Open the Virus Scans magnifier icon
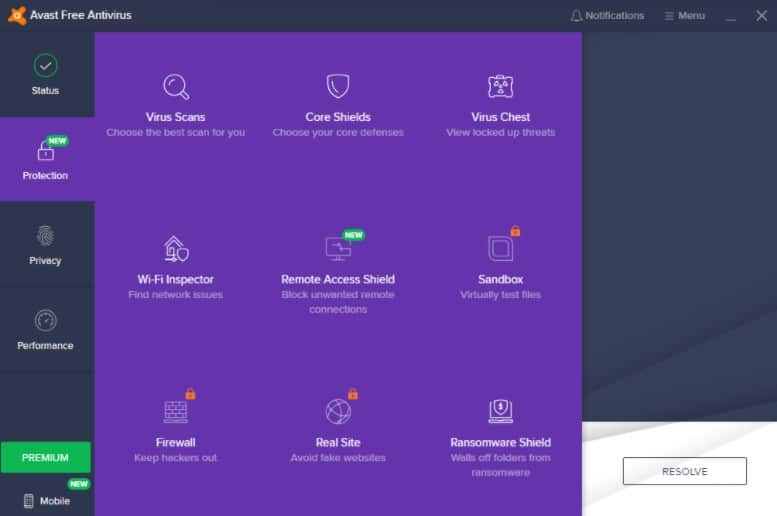The height and width of the screenshot is (516, 777). [x=176, y=87]
